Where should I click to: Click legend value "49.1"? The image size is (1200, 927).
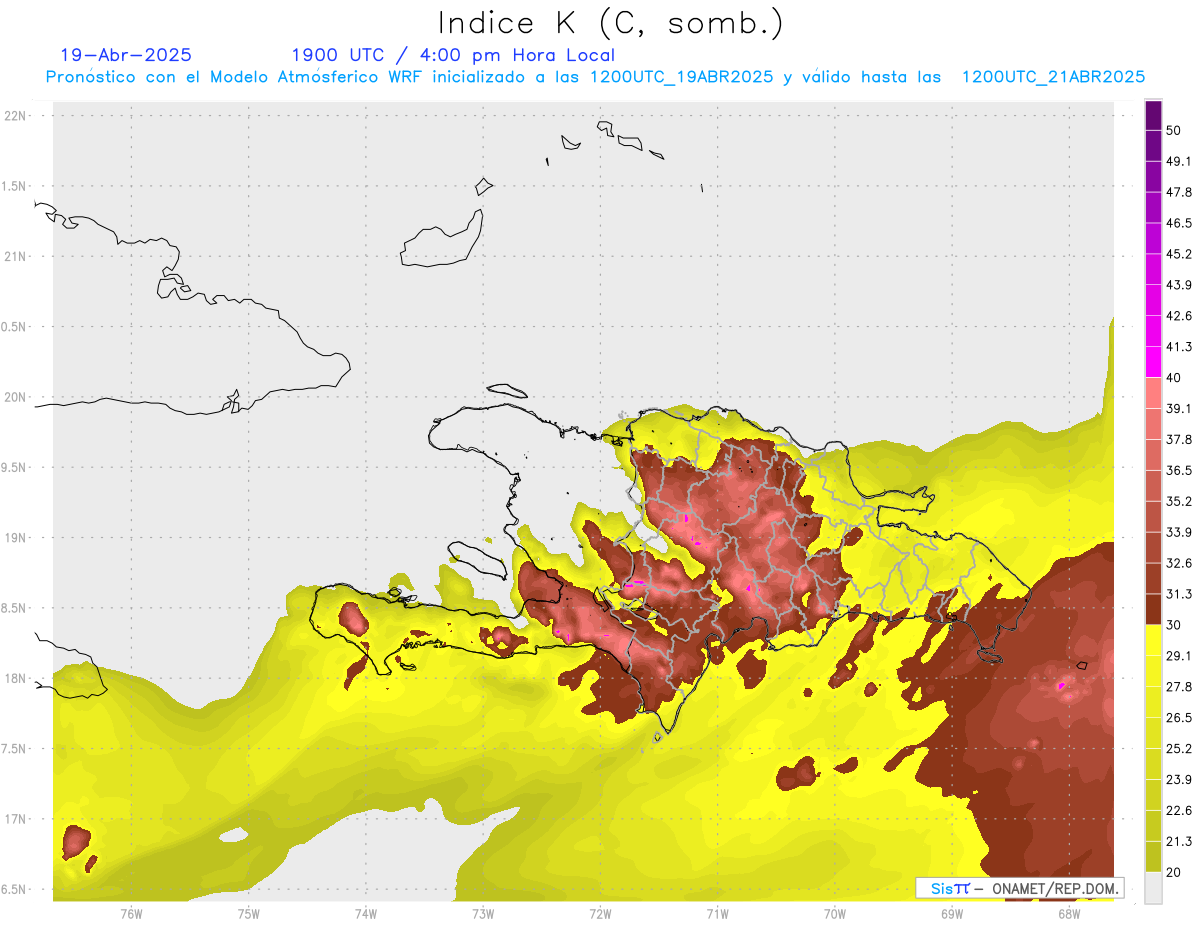(x=1178, y=162)
